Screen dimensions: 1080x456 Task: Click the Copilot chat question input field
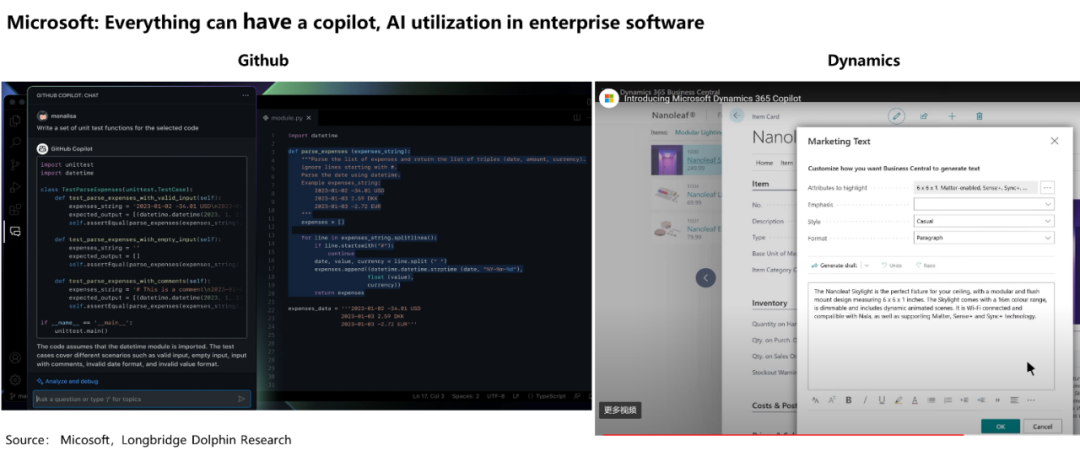(135, 399)
